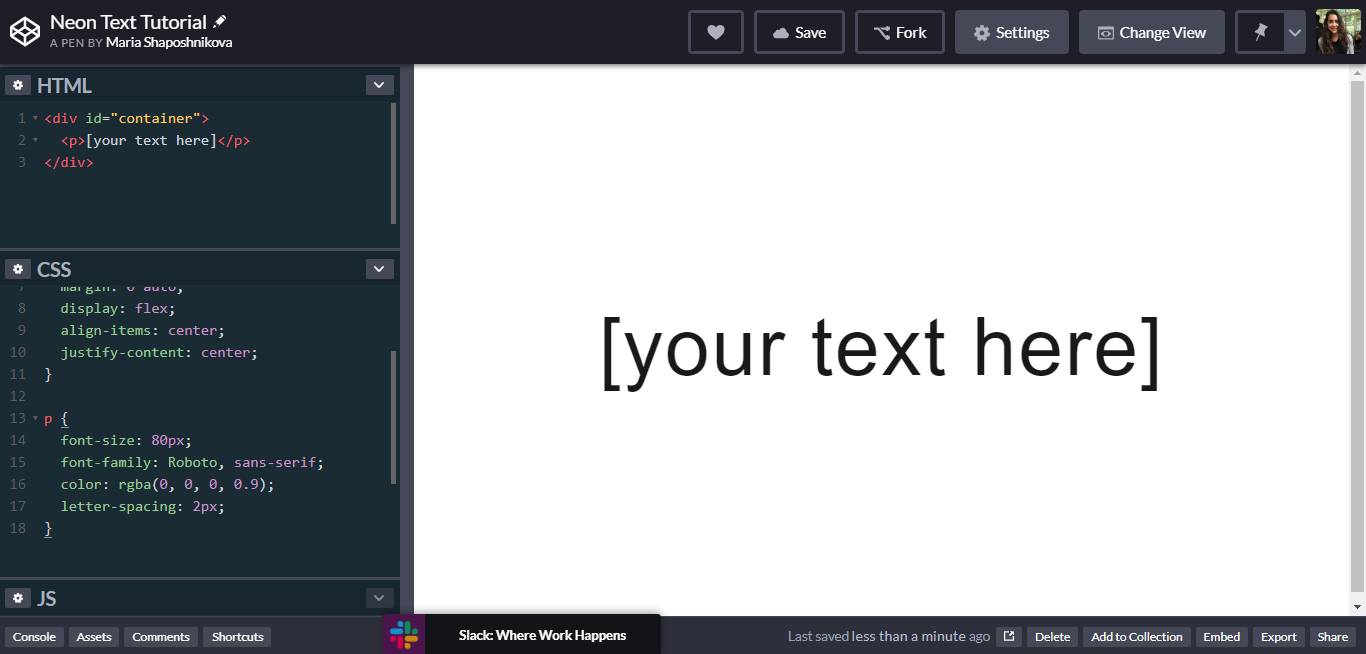
Task: Open the CSS panel settings gear
Action: [x=18, y=268]
